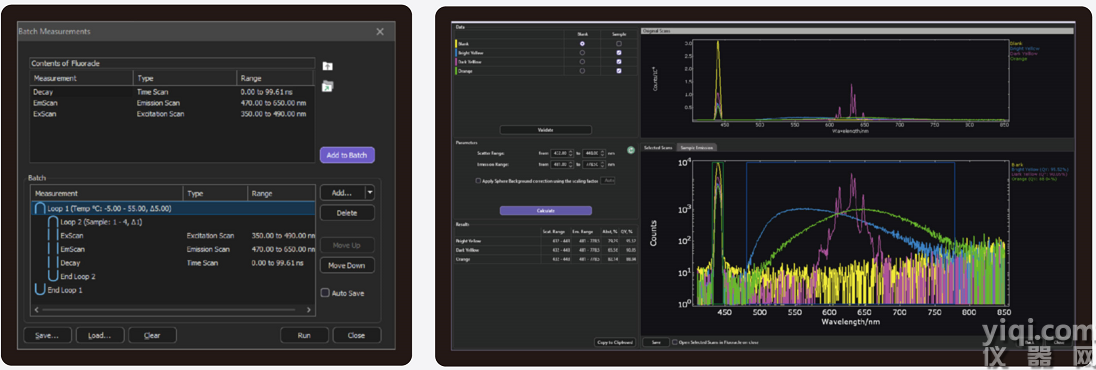Open the Add... dropdown arrow
Screen dimensions: 1096x370
(370, 192)
